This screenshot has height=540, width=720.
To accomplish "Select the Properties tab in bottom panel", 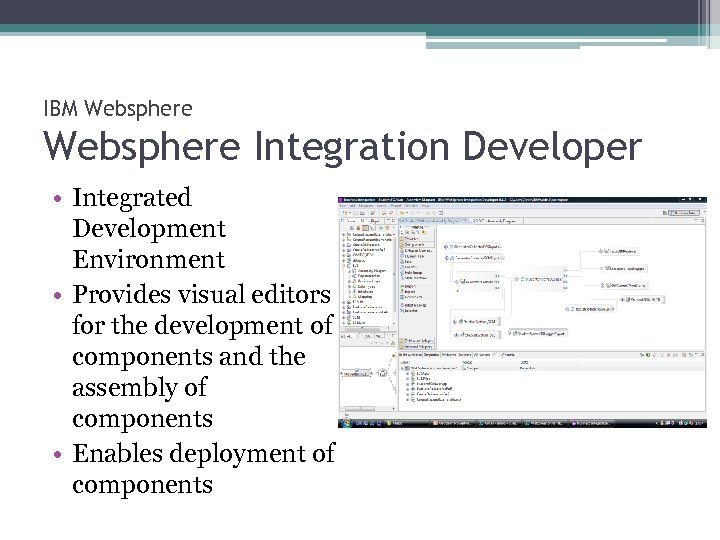I will (432, 355).
